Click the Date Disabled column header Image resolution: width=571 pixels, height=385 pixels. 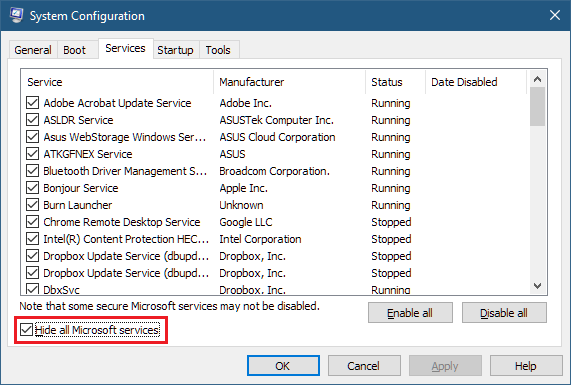click(x=476, y=82)
